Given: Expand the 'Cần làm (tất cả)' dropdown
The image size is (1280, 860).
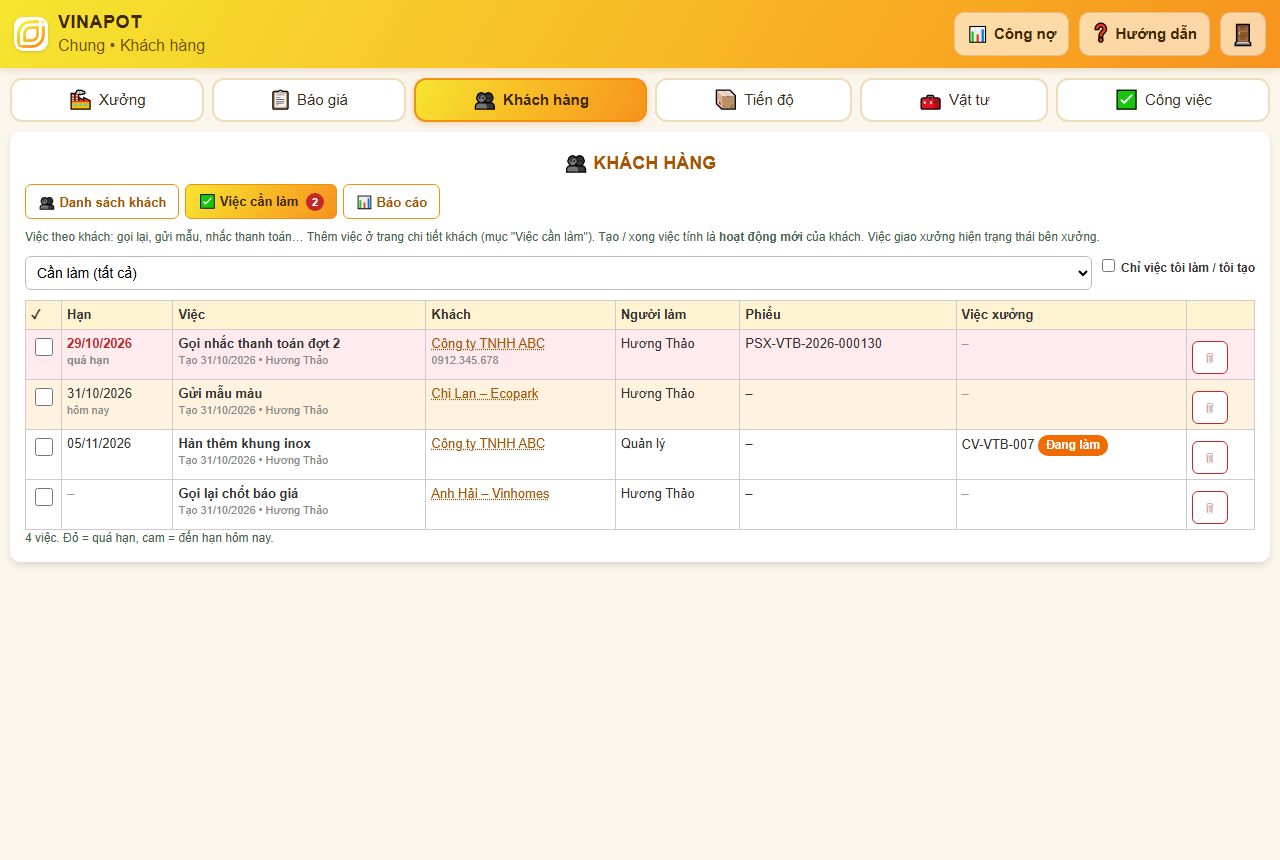Looking at the screenshot, I should pyautogui.click(x=558, y=273).
